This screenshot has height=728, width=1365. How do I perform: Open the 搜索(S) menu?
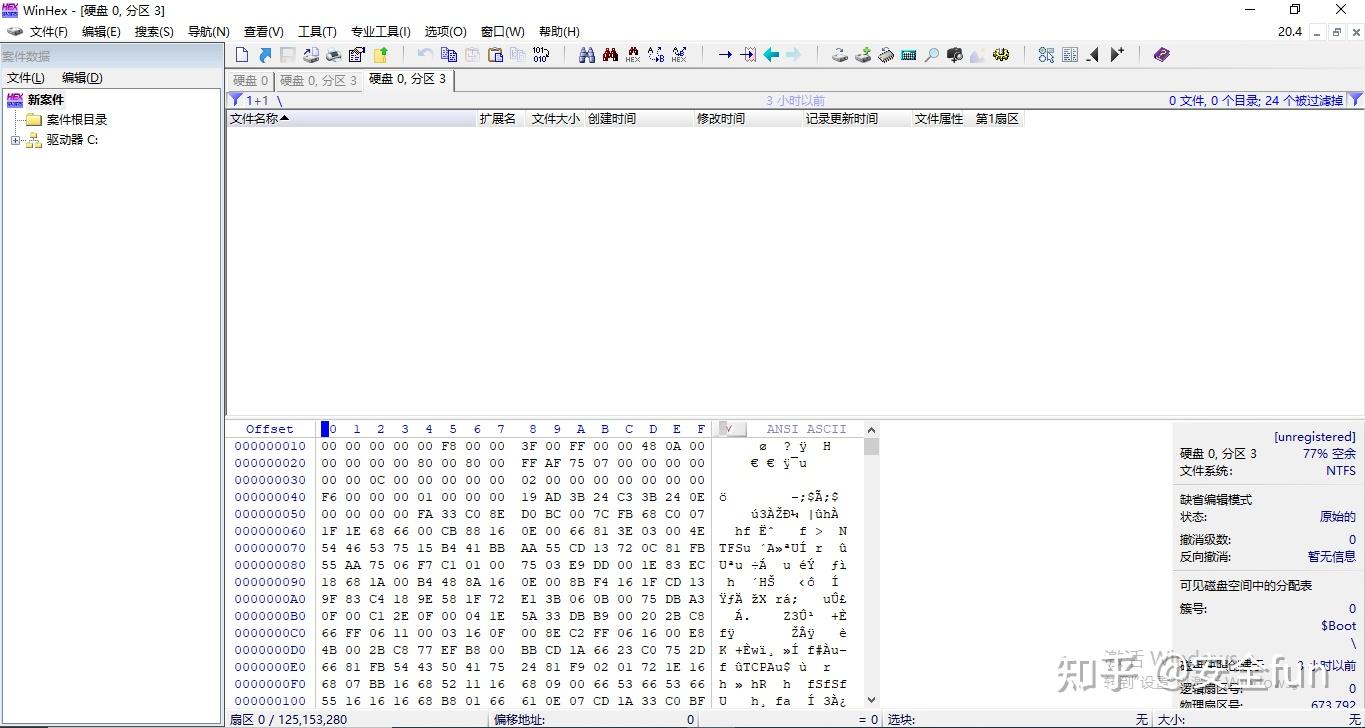coord(154,32)
